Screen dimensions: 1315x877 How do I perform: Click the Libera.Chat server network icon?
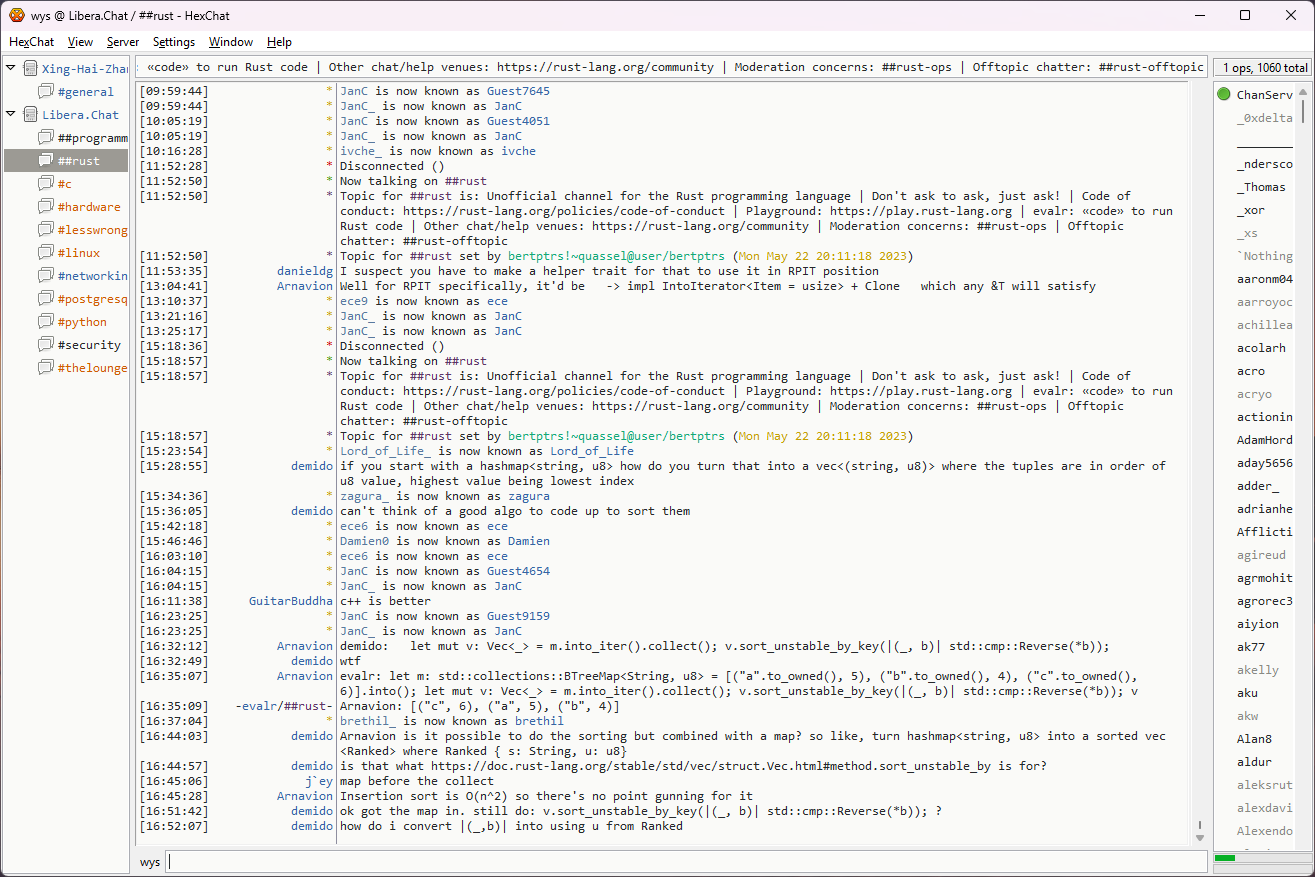tap(30, 115)
